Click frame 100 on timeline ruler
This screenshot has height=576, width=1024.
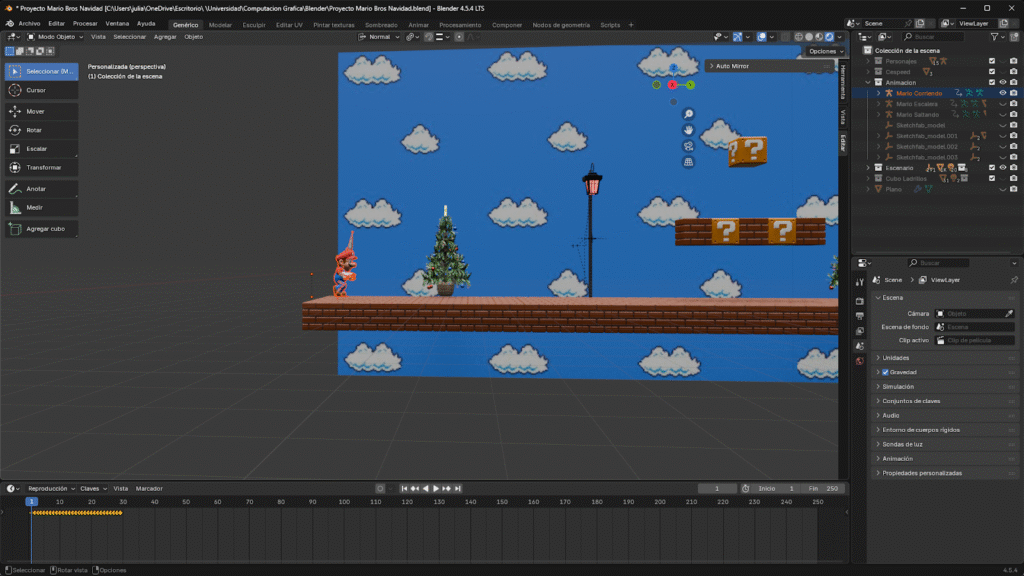click(344, 501)
